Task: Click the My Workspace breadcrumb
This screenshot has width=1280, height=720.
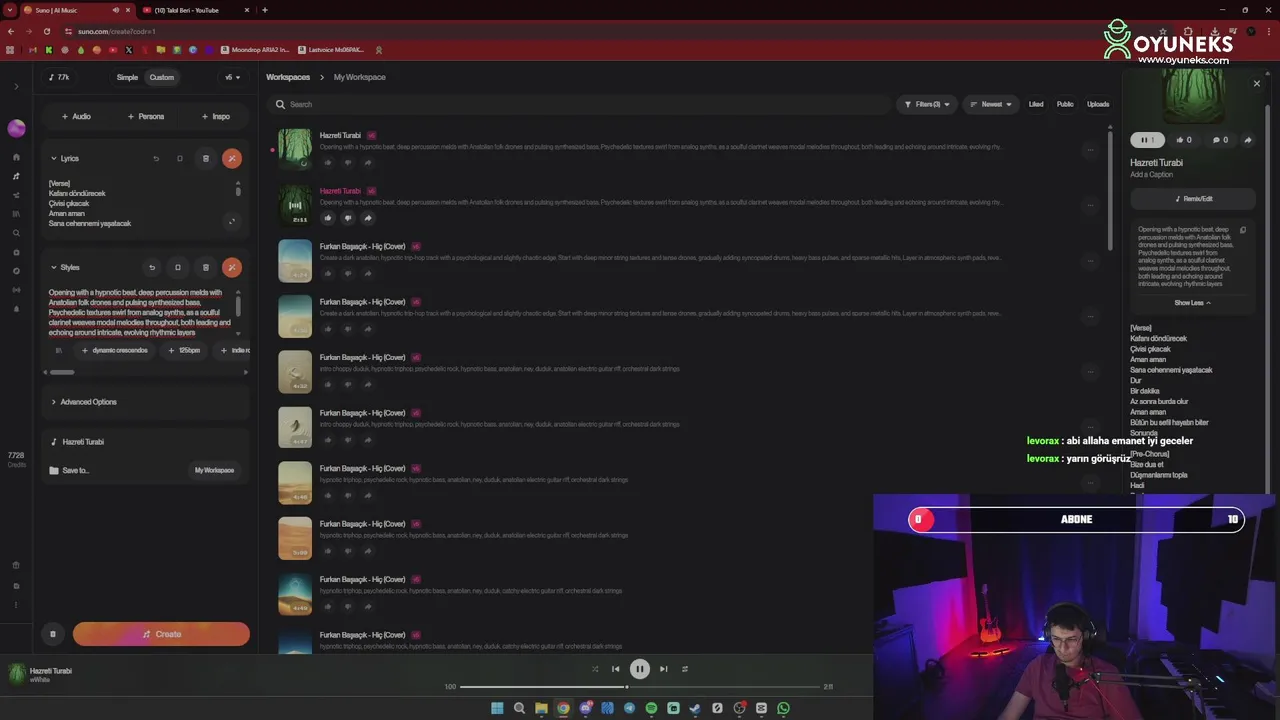Action: 359,77
